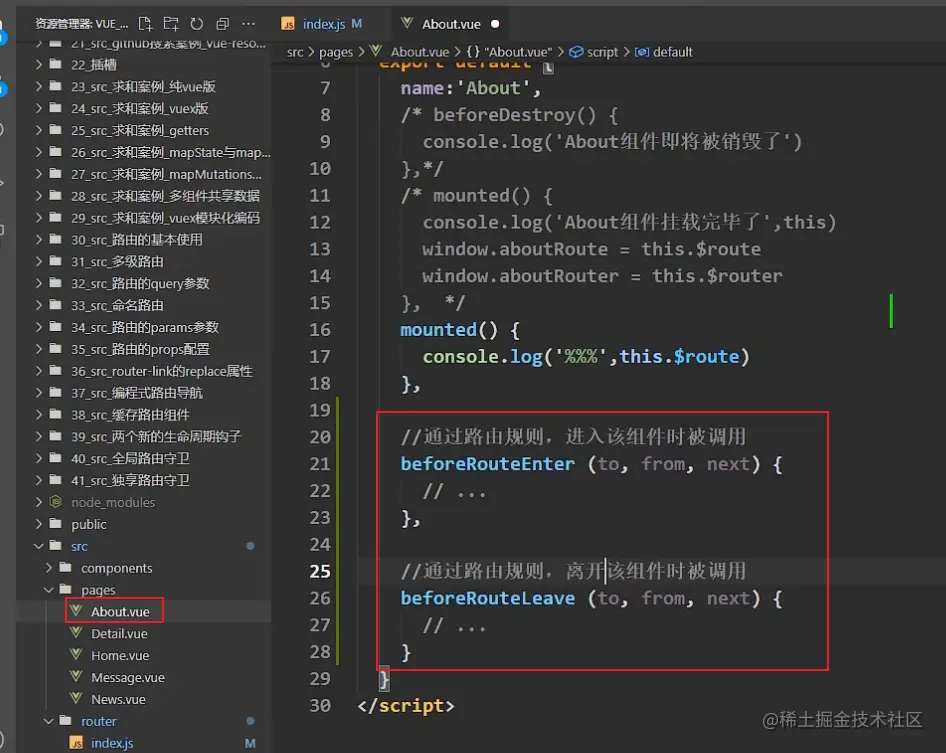
Task: Open News.vue in the file tree
Action: [118, 699]
